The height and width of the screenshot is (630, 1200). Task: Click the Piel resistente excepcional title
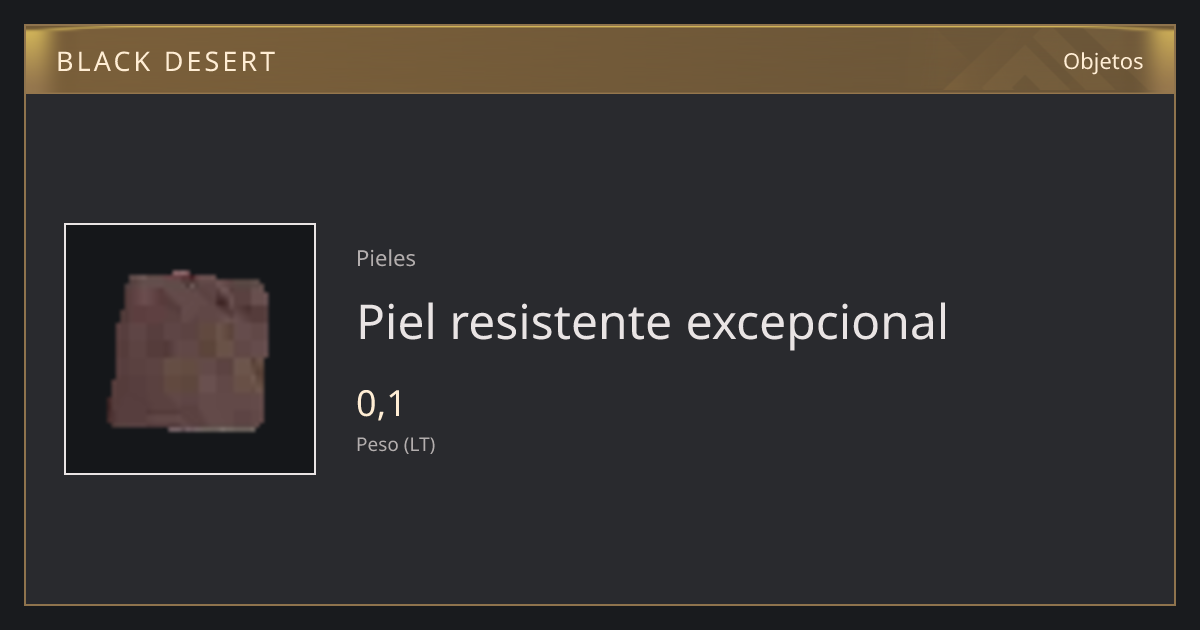pyautogui.click(x=652, y=322)
